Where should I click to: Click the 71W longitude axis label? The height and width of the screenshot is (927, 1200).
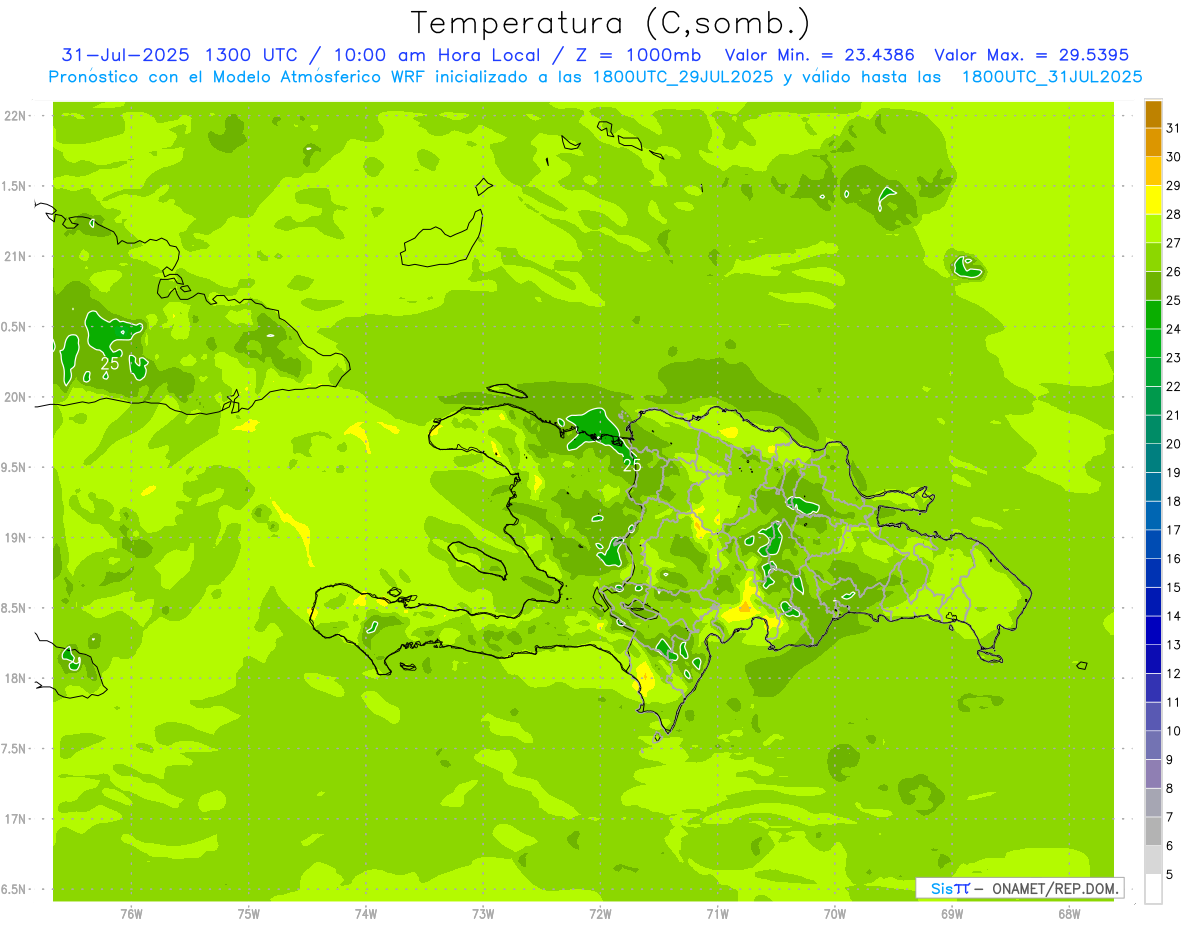(x=717, y=914)
